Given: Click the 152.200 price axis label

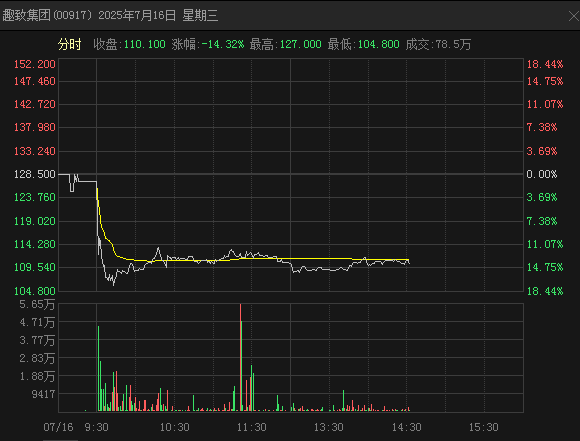Looking at the screenshot, I should coord(35,64).
